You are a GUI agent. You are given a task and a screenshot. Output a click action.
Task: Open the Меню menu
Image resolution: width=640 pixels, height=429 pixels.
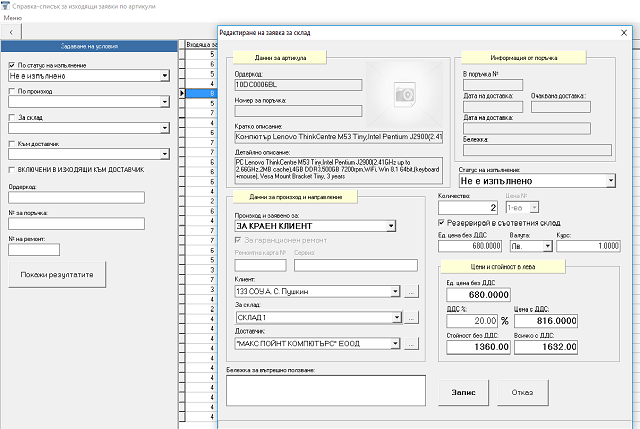point(13,18)
